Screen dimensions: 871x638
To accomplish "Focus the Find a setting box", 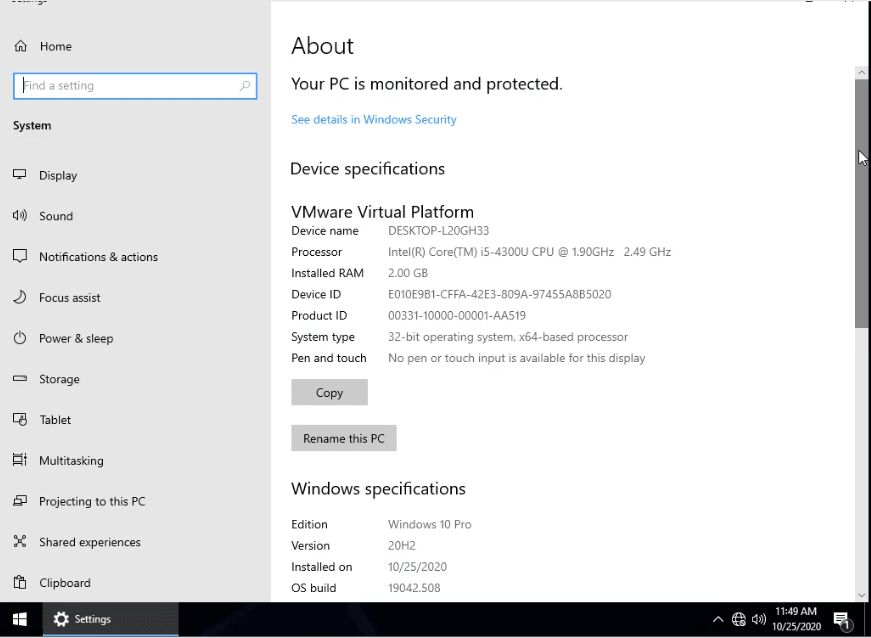I will coord(135,86).
